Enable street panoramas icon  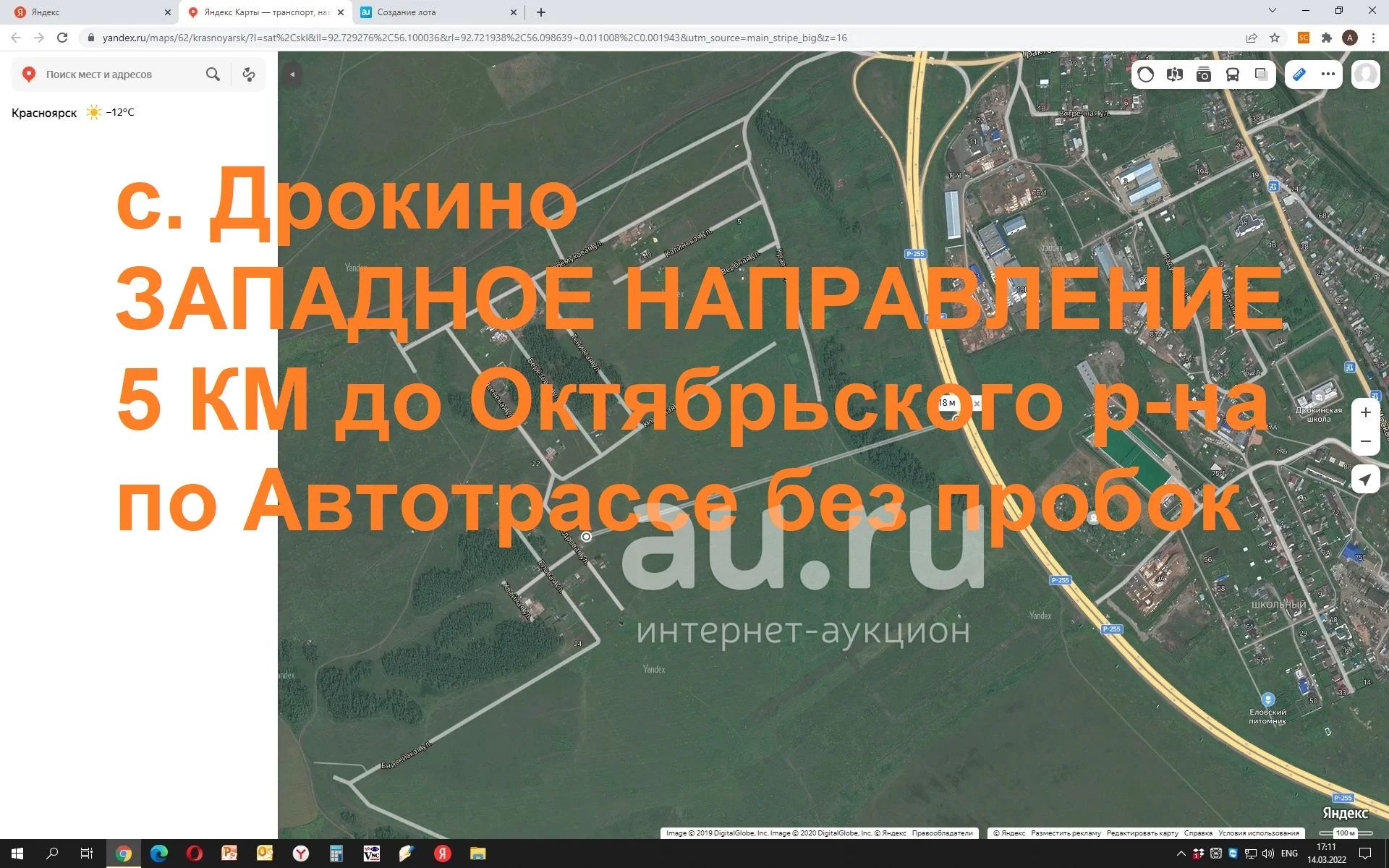1175,75
